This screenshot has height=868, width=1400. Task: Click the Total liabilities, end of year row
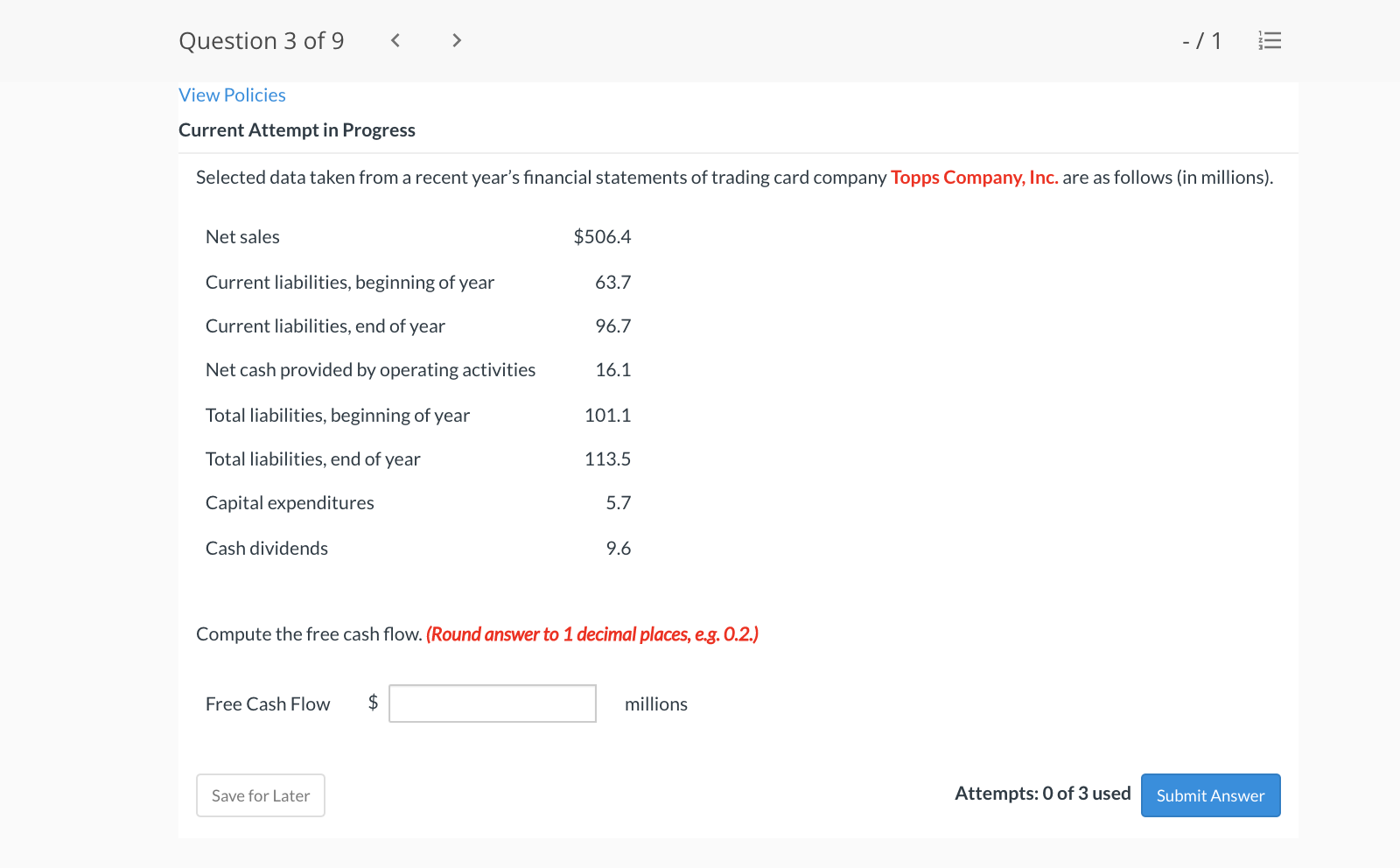[312, 458]
